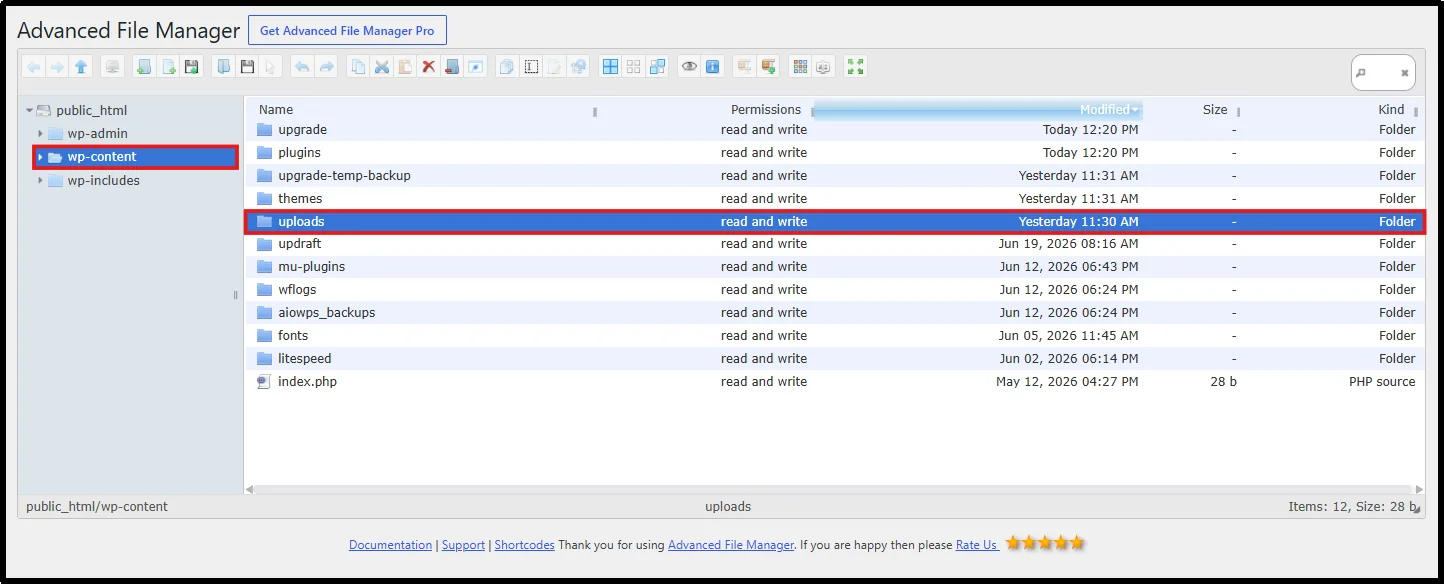The image size is (1444, 584).
Task: Show item info with blue i icon
Action: click(712, 67)
